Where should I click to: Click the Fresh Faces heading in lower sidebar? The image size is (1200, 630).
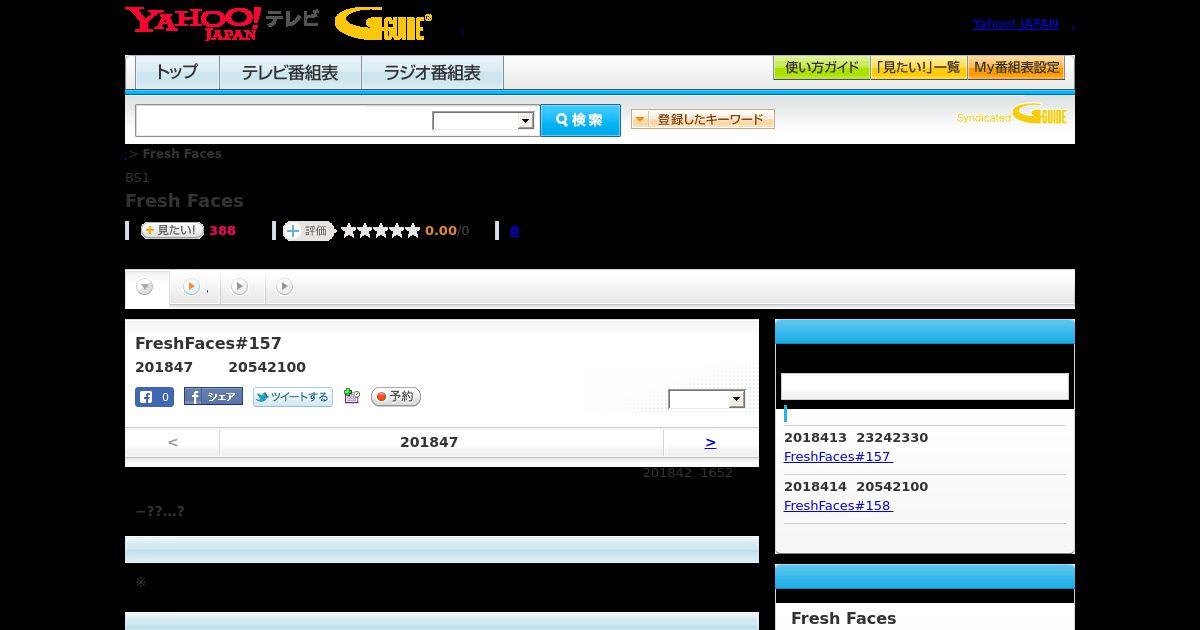point(843,618)
